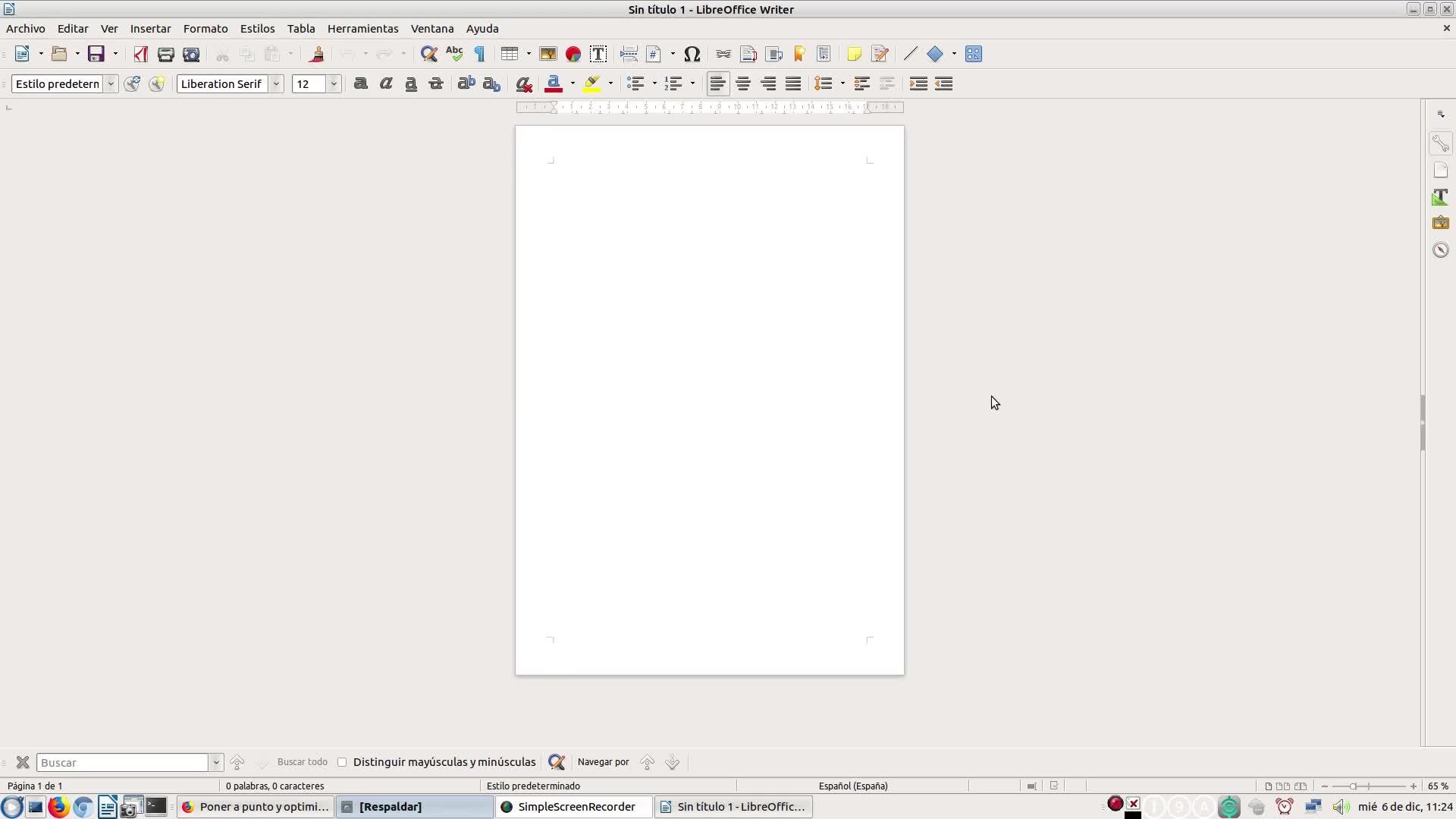Expand the Estilo predeterminado paragraph style dropdown
Image resolution: width=1456 pixels, height=819 pixels.
click(111, 83)
